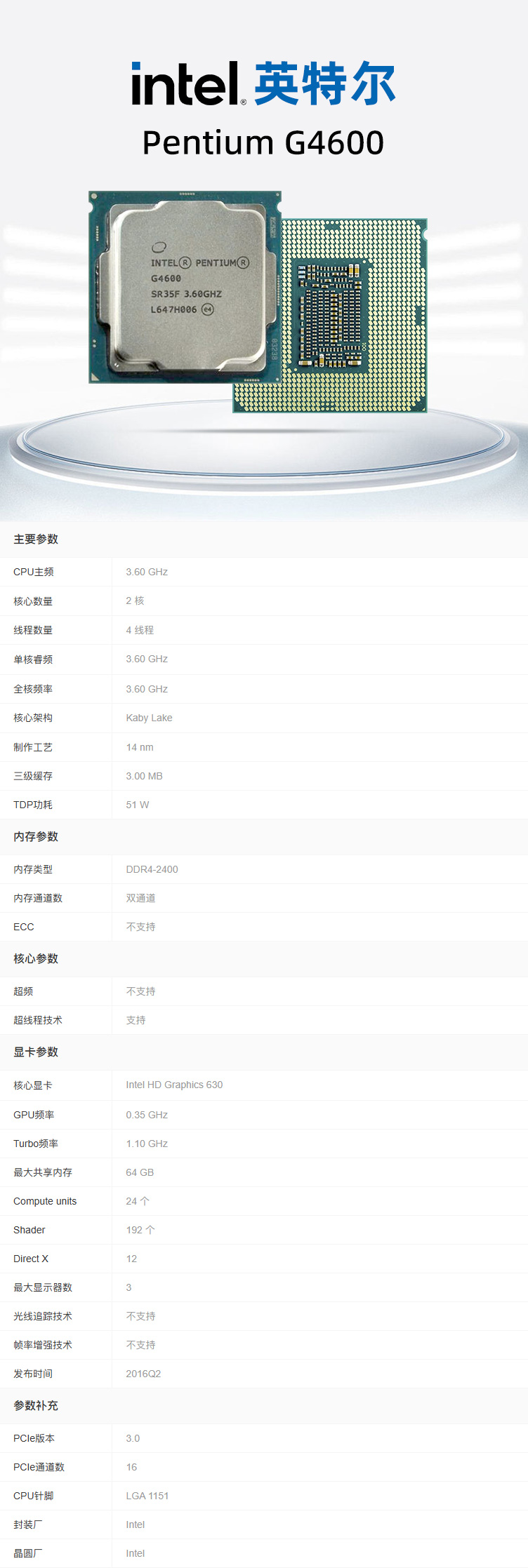The height and width of the screenshot is (1568, 528).
Task: Click the ECC row label
Action: point(24,927)
